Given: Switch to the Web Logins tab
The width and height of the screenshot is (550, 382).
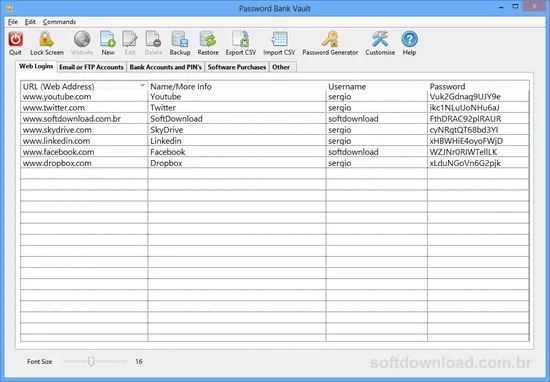Looking at the screenshot, I should click(36, 66).
